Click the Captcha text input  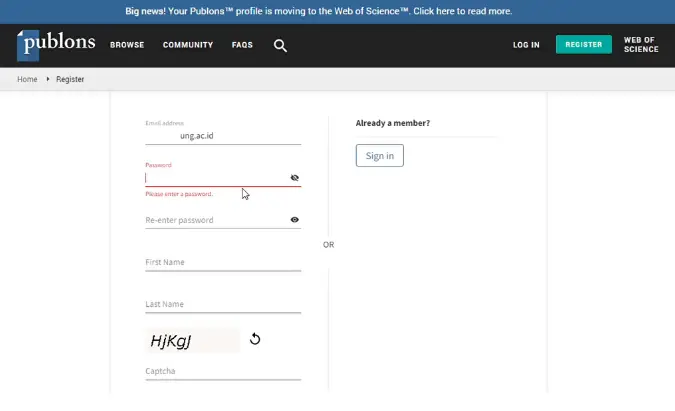[222, 372]
